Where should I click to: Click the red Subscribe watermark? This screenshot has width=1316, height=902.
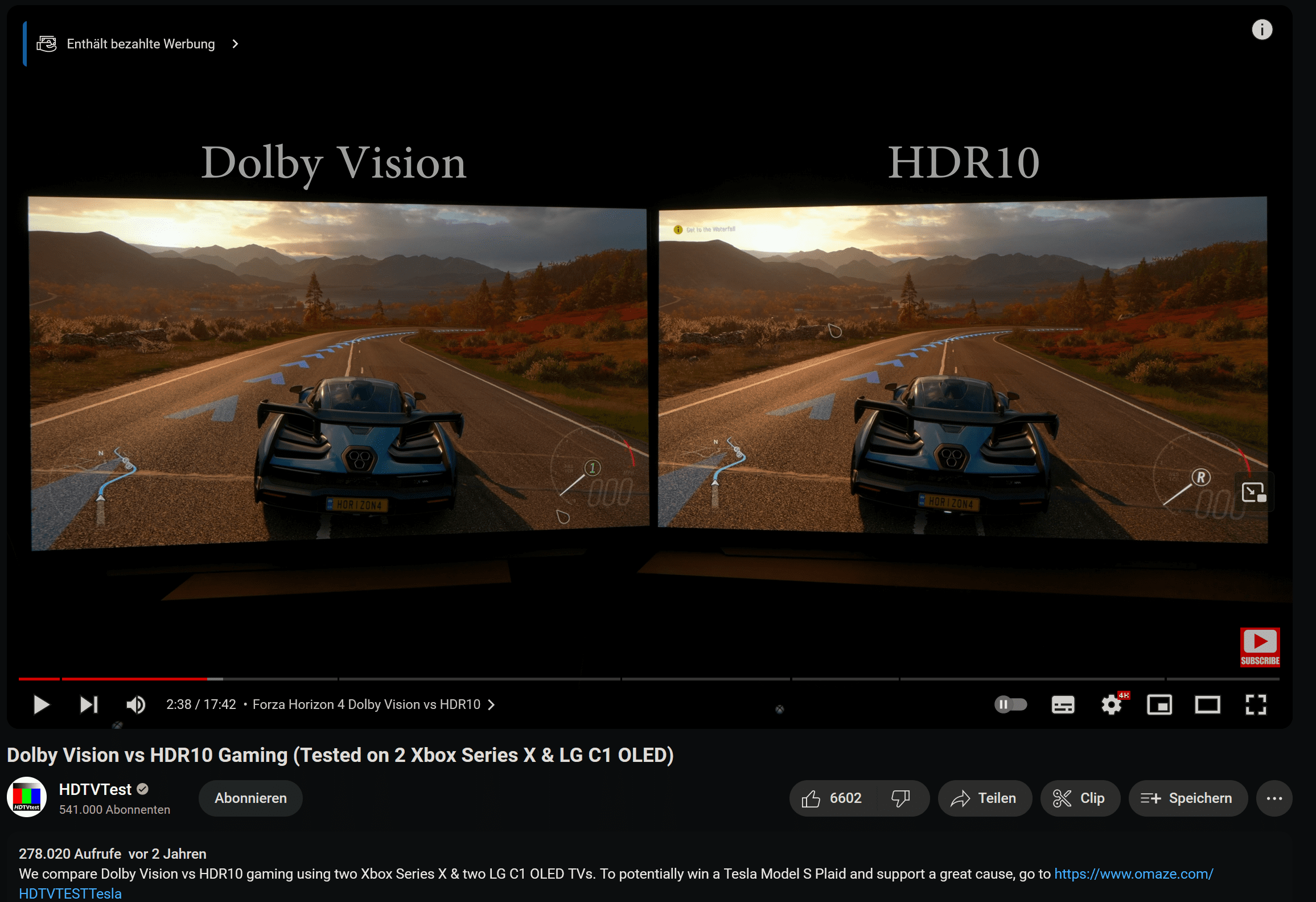[x=1260, y=647]
